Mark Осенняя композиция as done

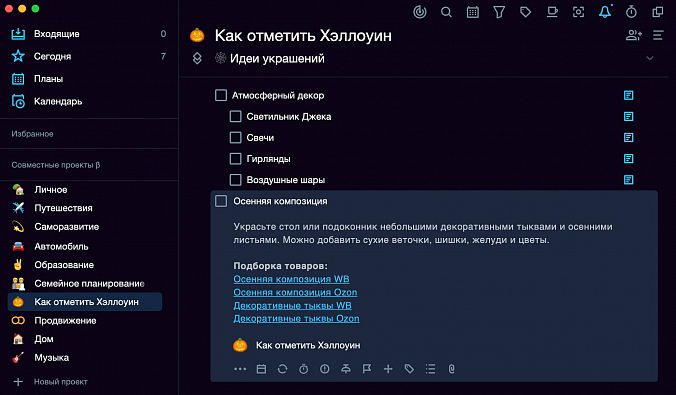(221, 201)
